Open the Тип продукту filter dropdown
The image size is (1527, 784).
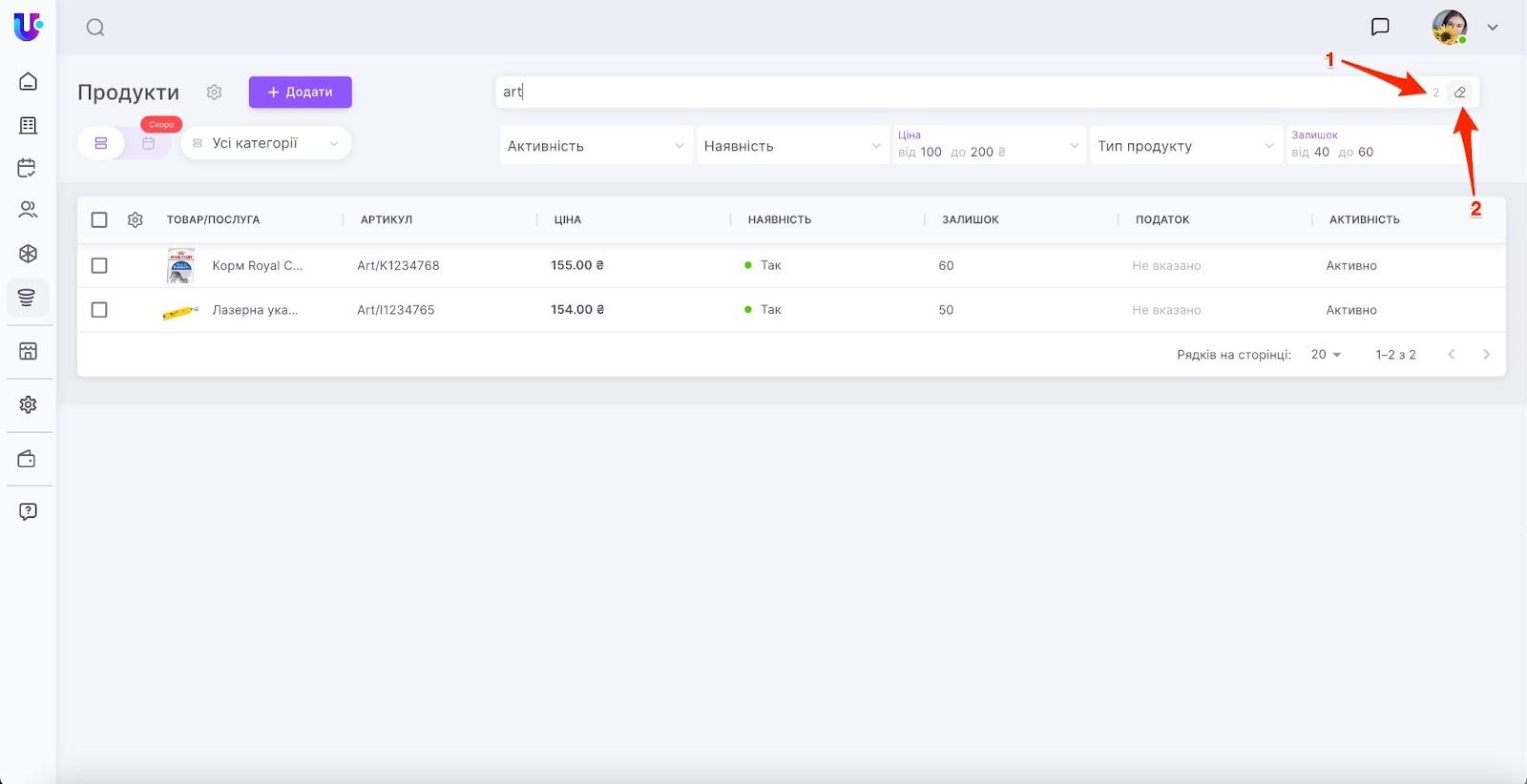tap(1185, 146)
